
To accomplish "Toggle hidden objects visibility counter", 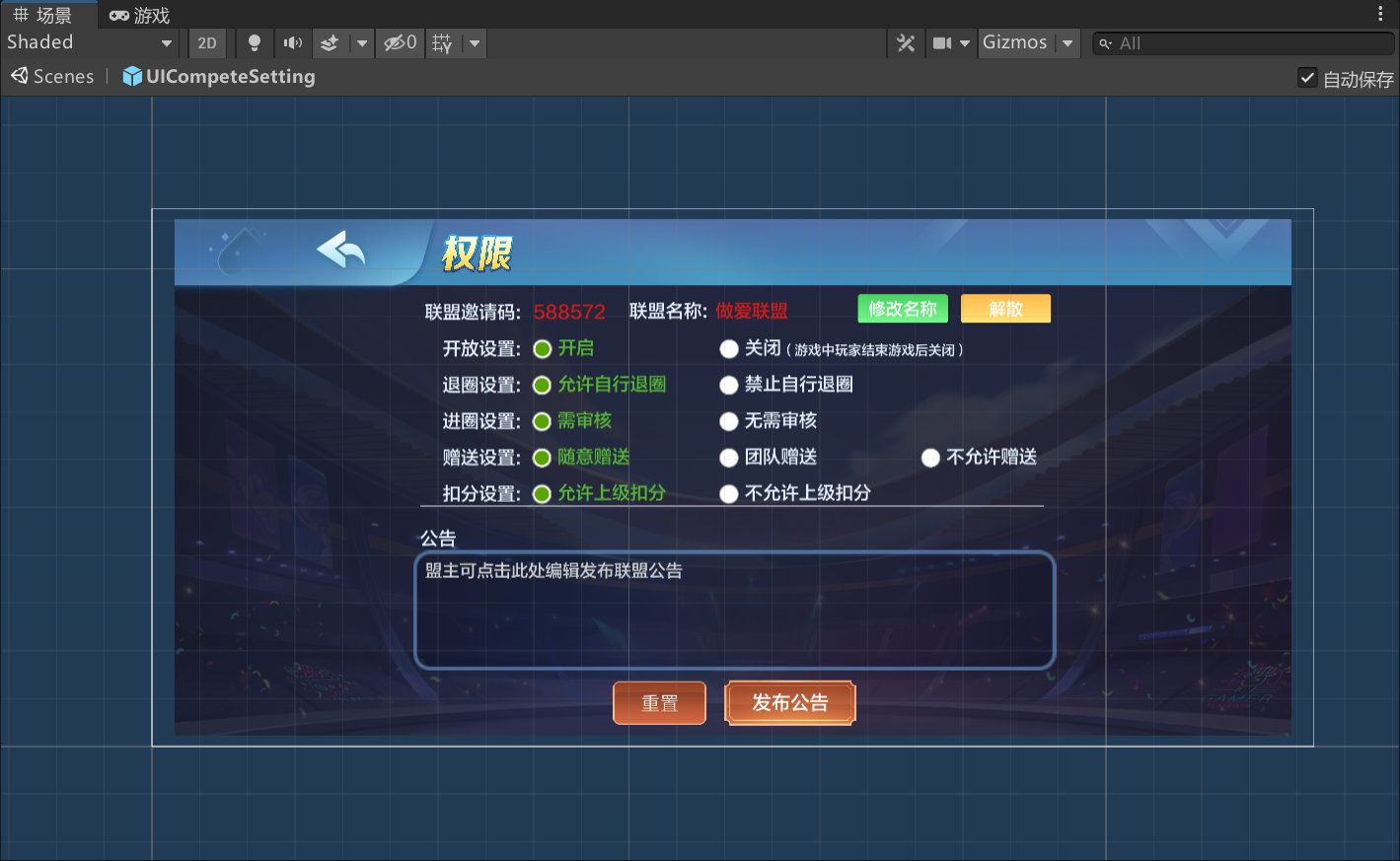I will pos(401,43).
